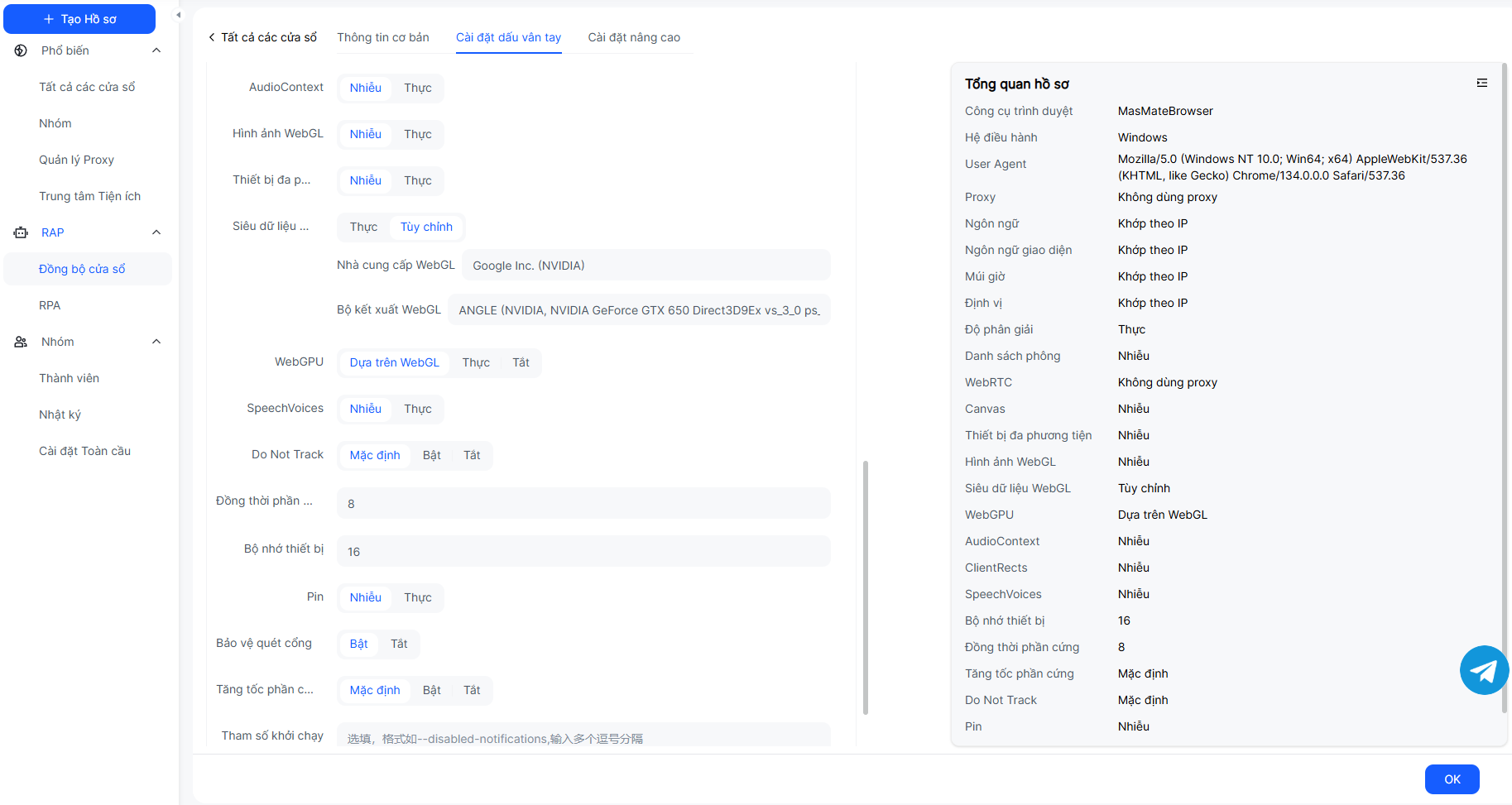Enable Do Not Track with Bật
1512x805 pixels.
pos(431,455)
